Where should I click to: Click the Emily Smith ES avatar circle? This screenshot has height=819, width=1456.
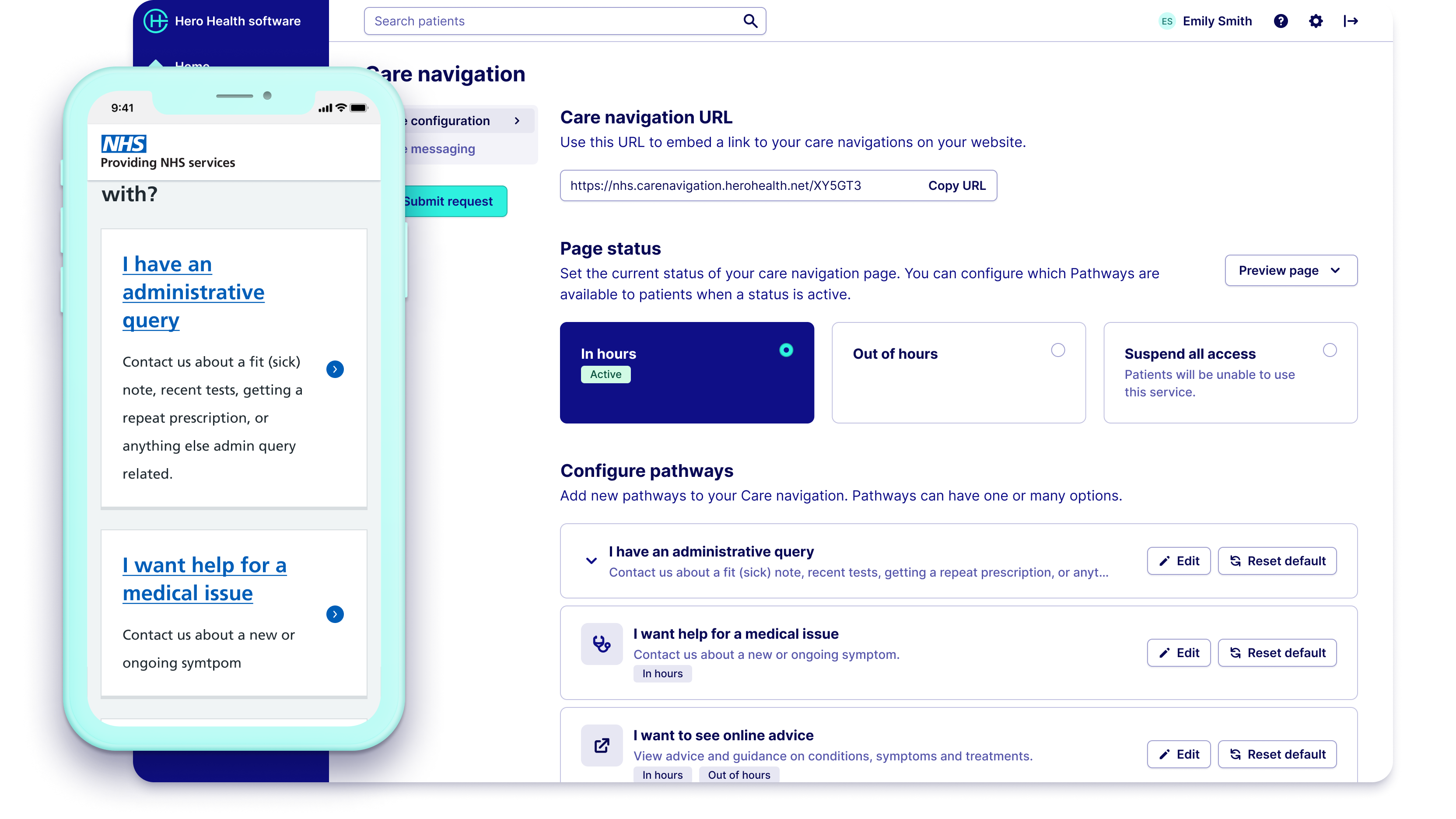1168,21
